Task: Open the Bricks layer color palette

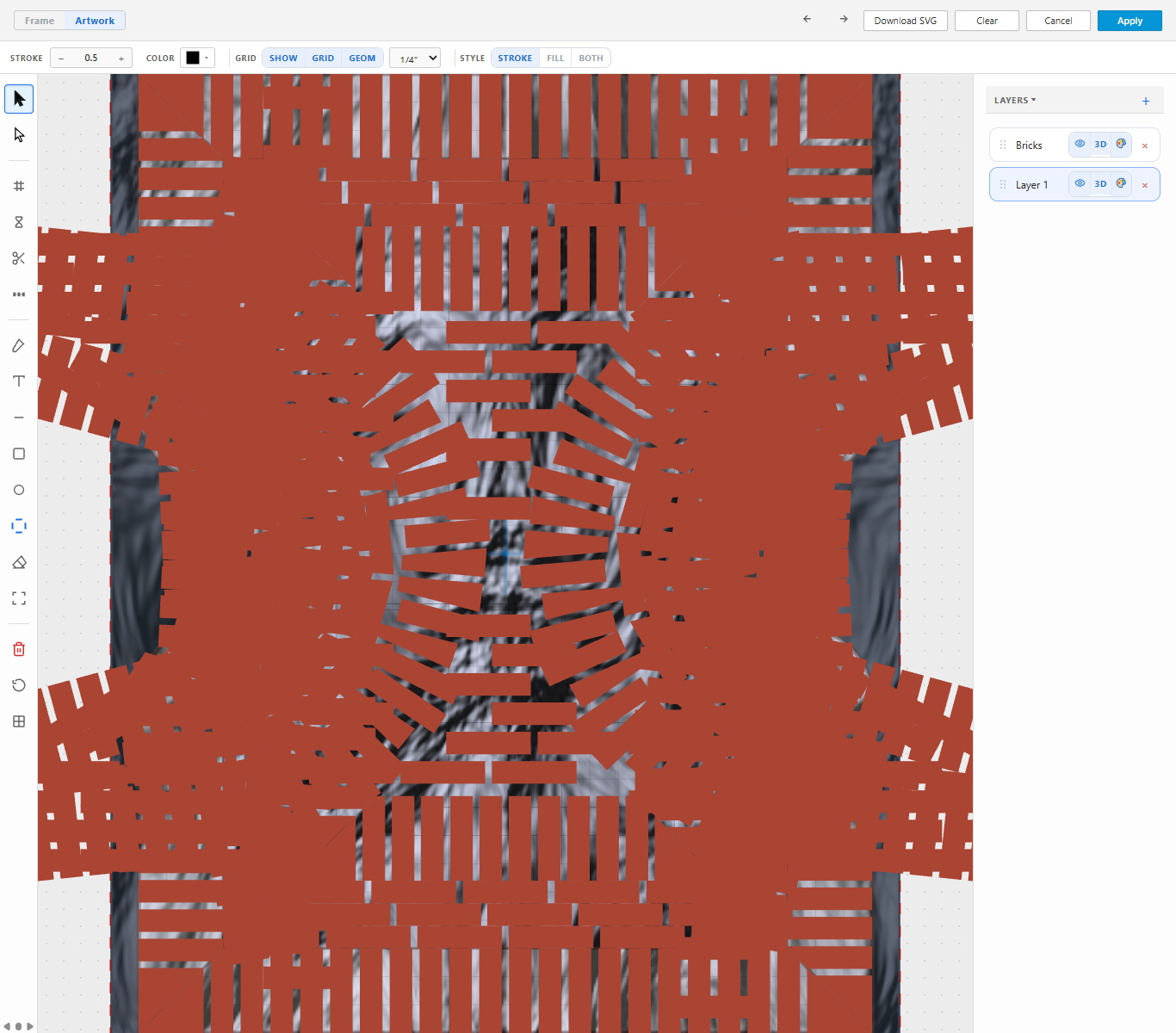Action: 1121,144
